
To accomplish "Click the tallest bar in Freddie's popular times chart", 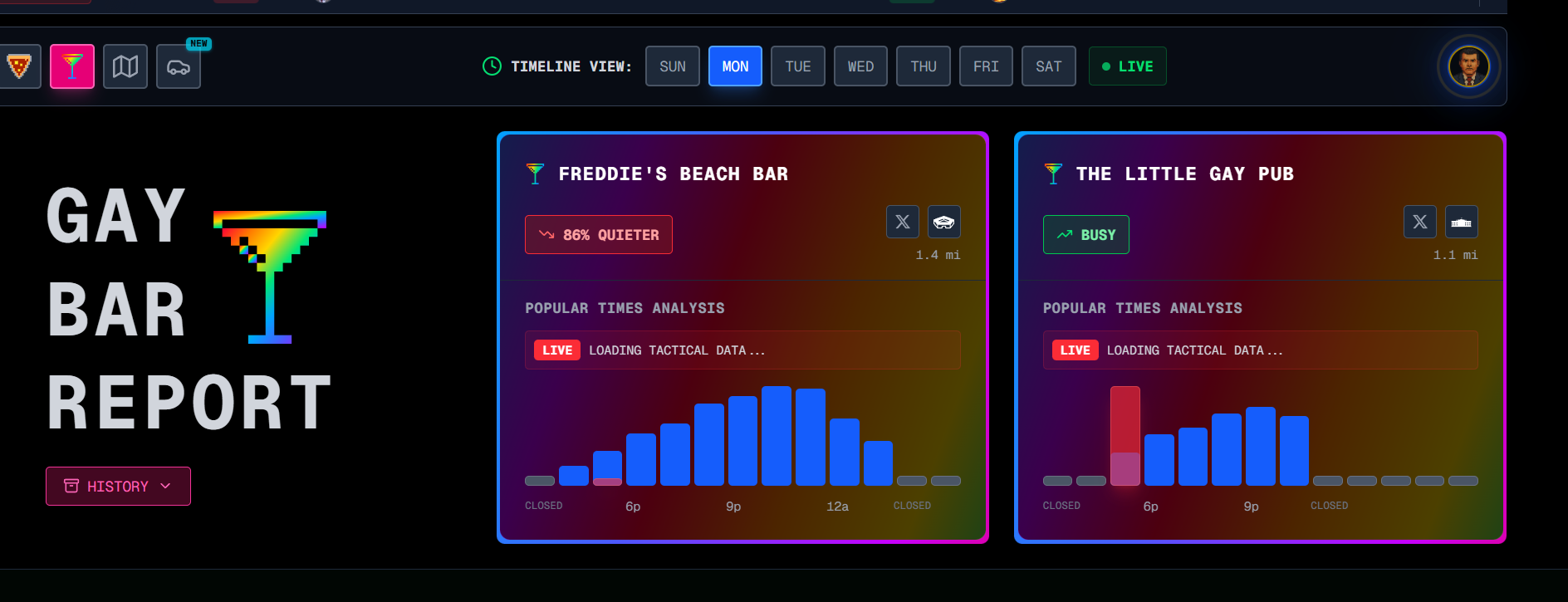I will 777,436.
